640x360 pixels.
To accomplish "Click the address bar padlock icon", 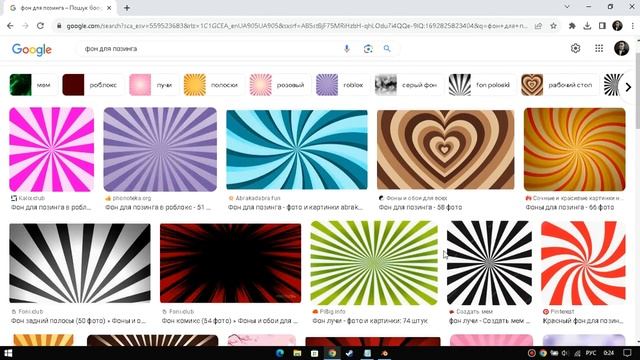I will (x=59, y=26).
